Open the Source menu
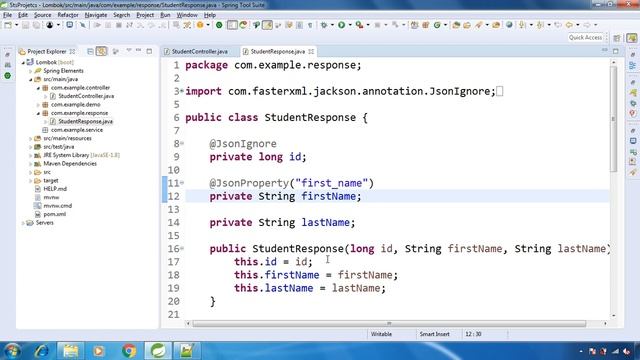Image resolution: width=640 pixels, height=360 pixels. [42, 15]
